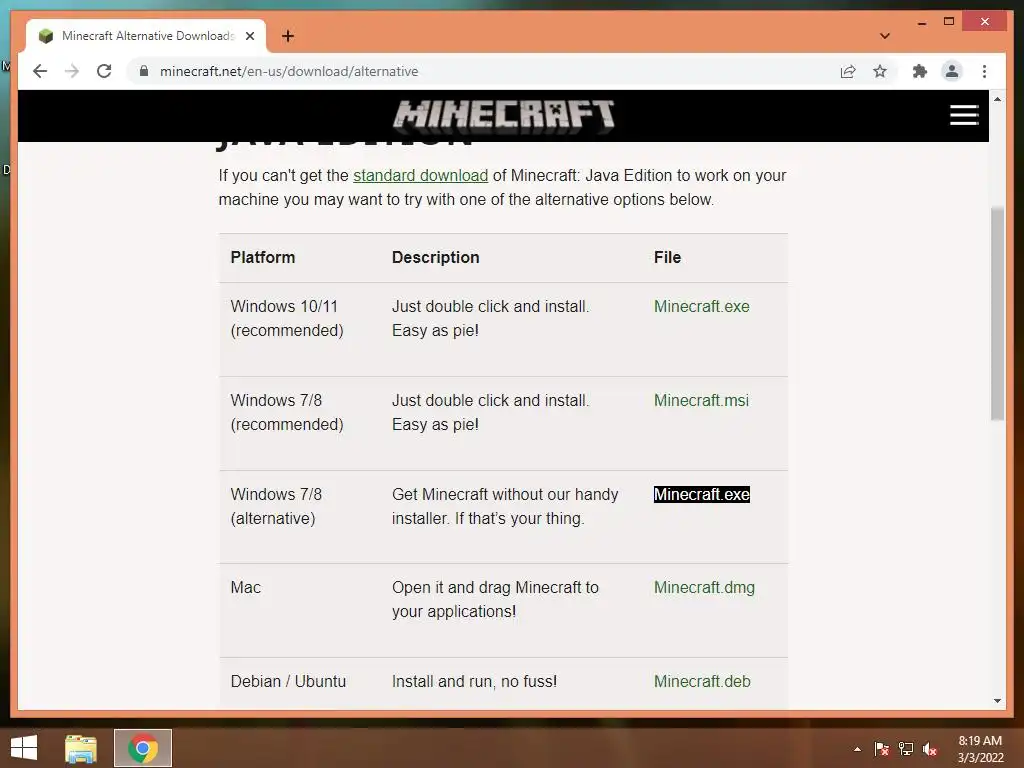Click the muted volume tray icon
The width and height of the screenshot is (1024, 768).
(x=930, y=749)
